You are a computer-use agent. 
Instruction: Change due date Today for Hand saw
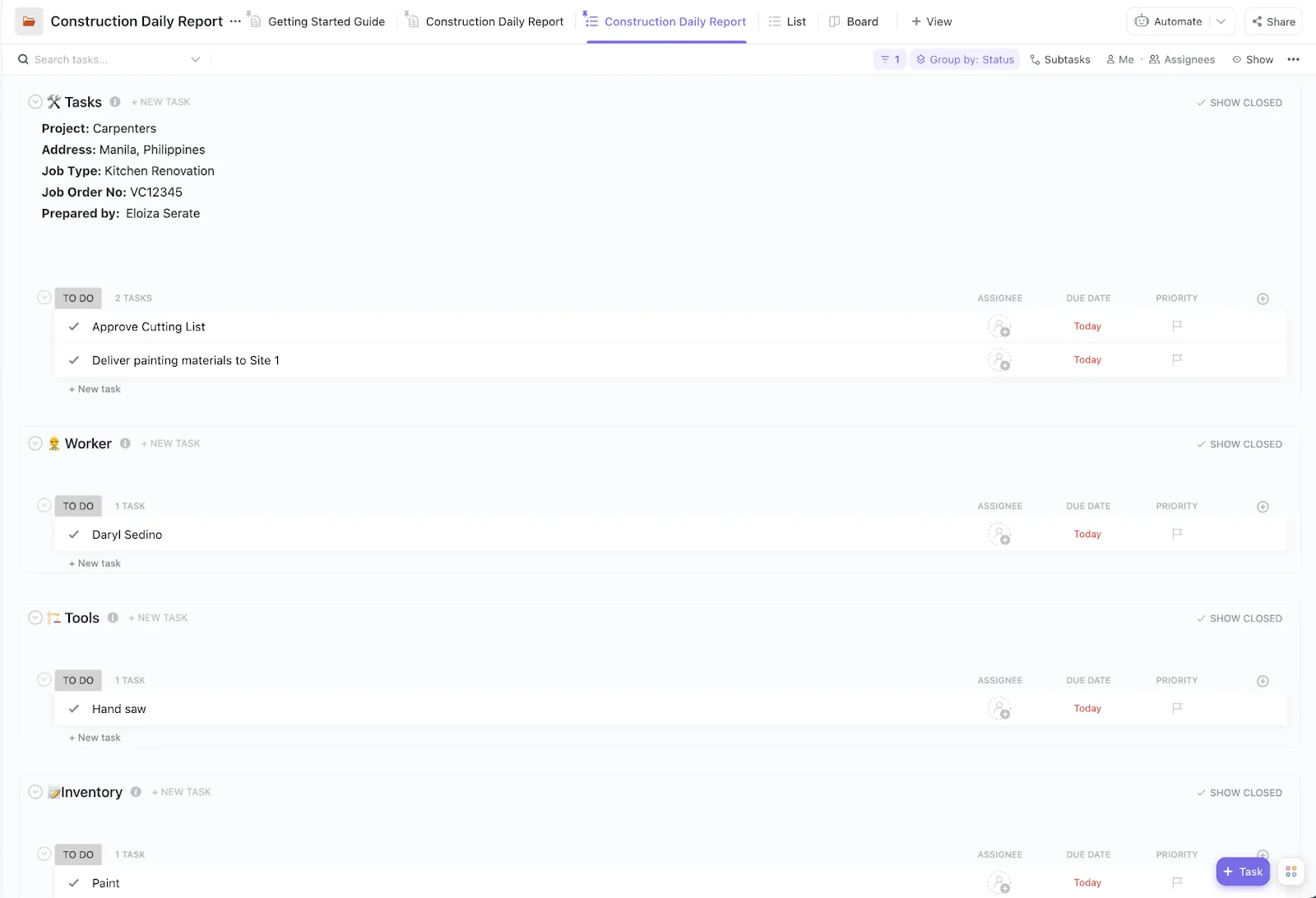tap(1087, 708)
